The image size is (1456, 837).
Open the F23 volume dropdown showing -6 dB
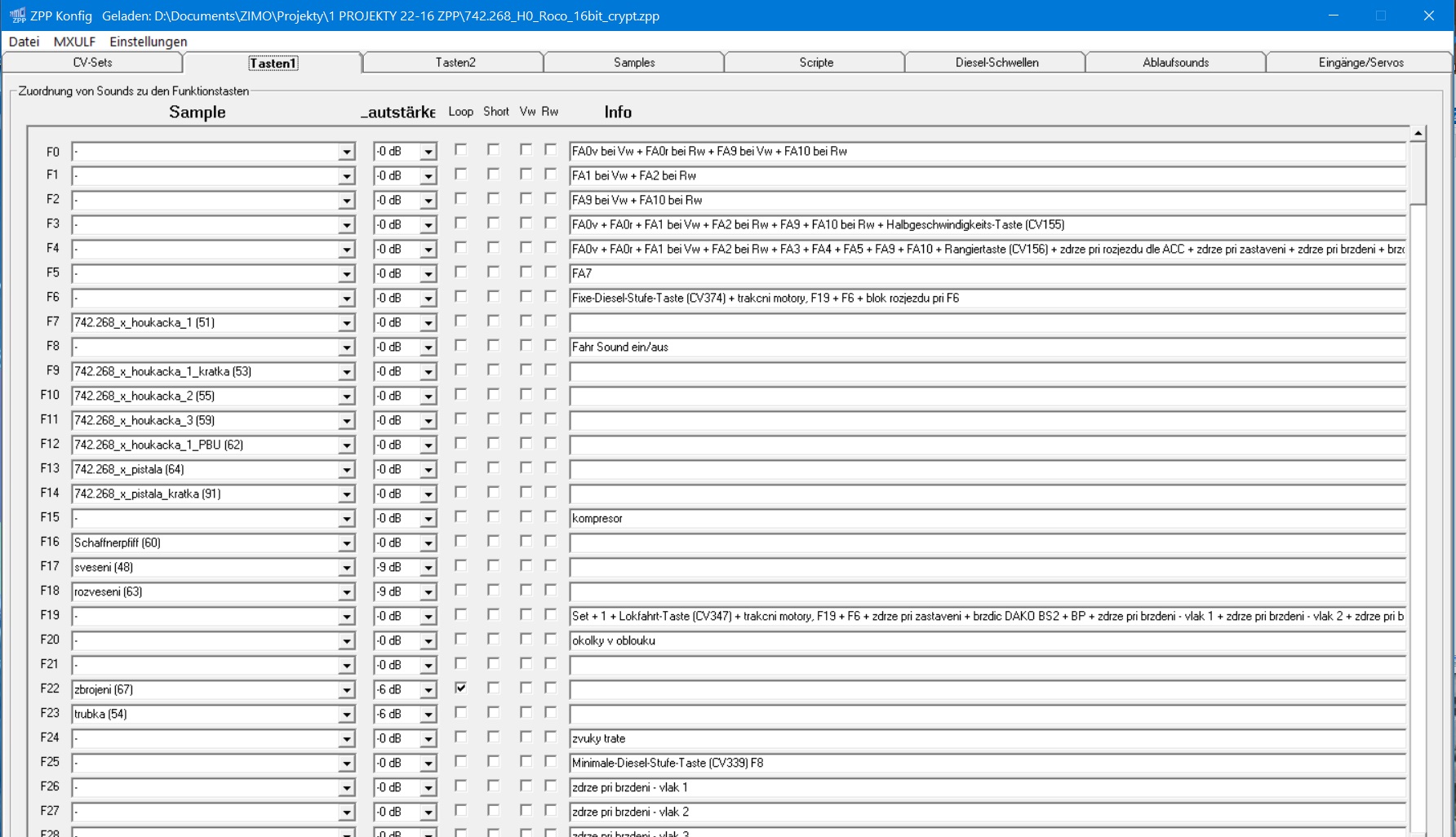[x=428, y=715]
